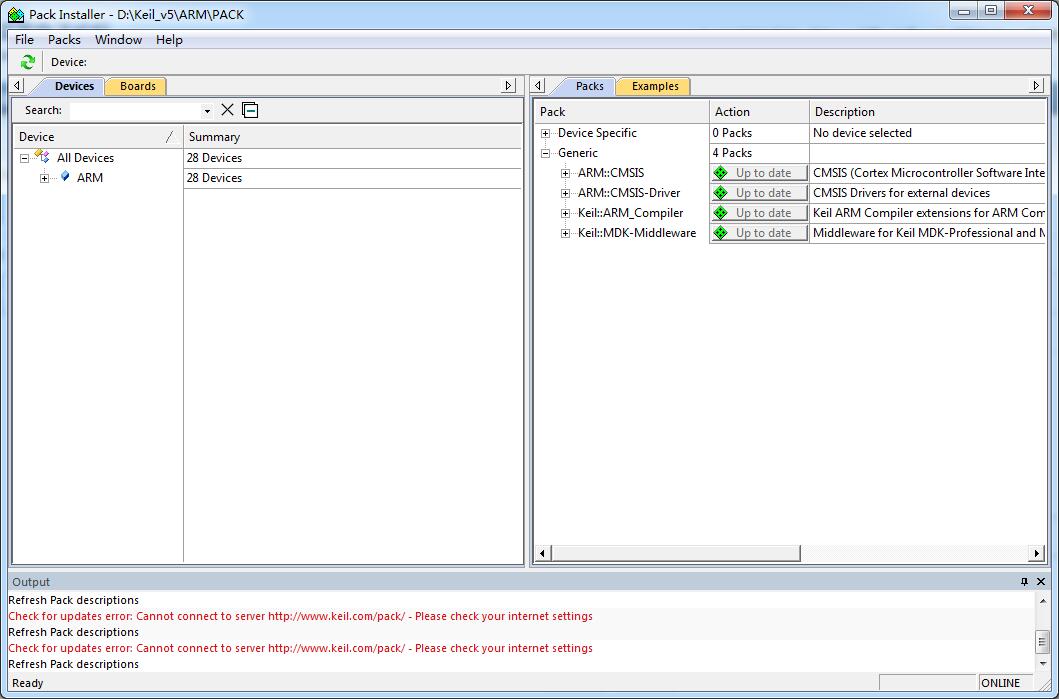The height and width of the screenshot is (699, 1059).
Task: Select the Keil::MDK-Middleware pack
Action: coord(637,232)
